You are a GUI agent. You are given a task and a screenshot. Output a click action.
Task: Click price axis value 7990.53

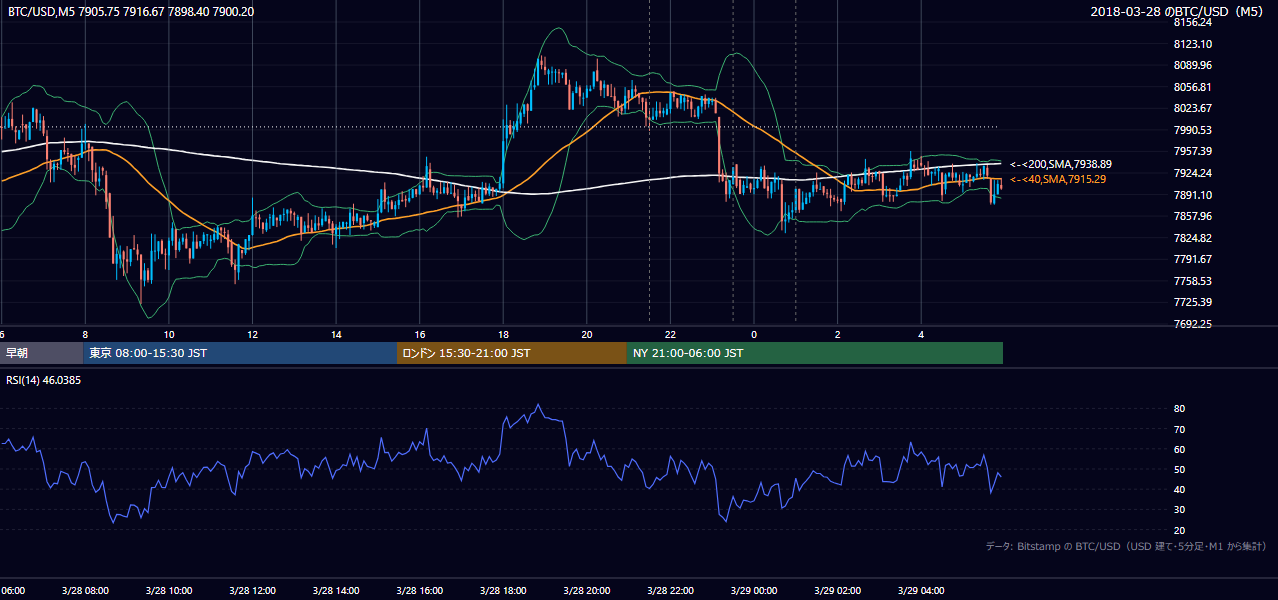[x=1193, y=130]
